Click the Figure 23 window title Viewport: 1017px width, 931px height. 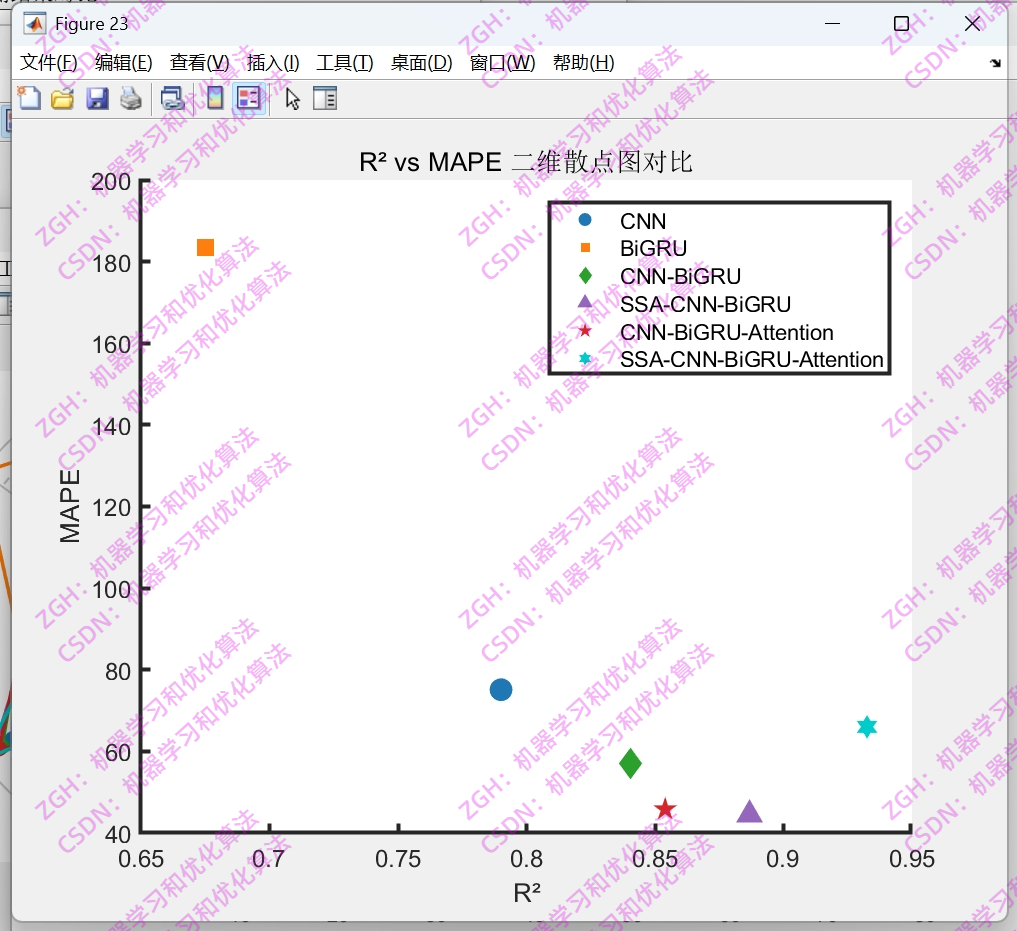91,24
